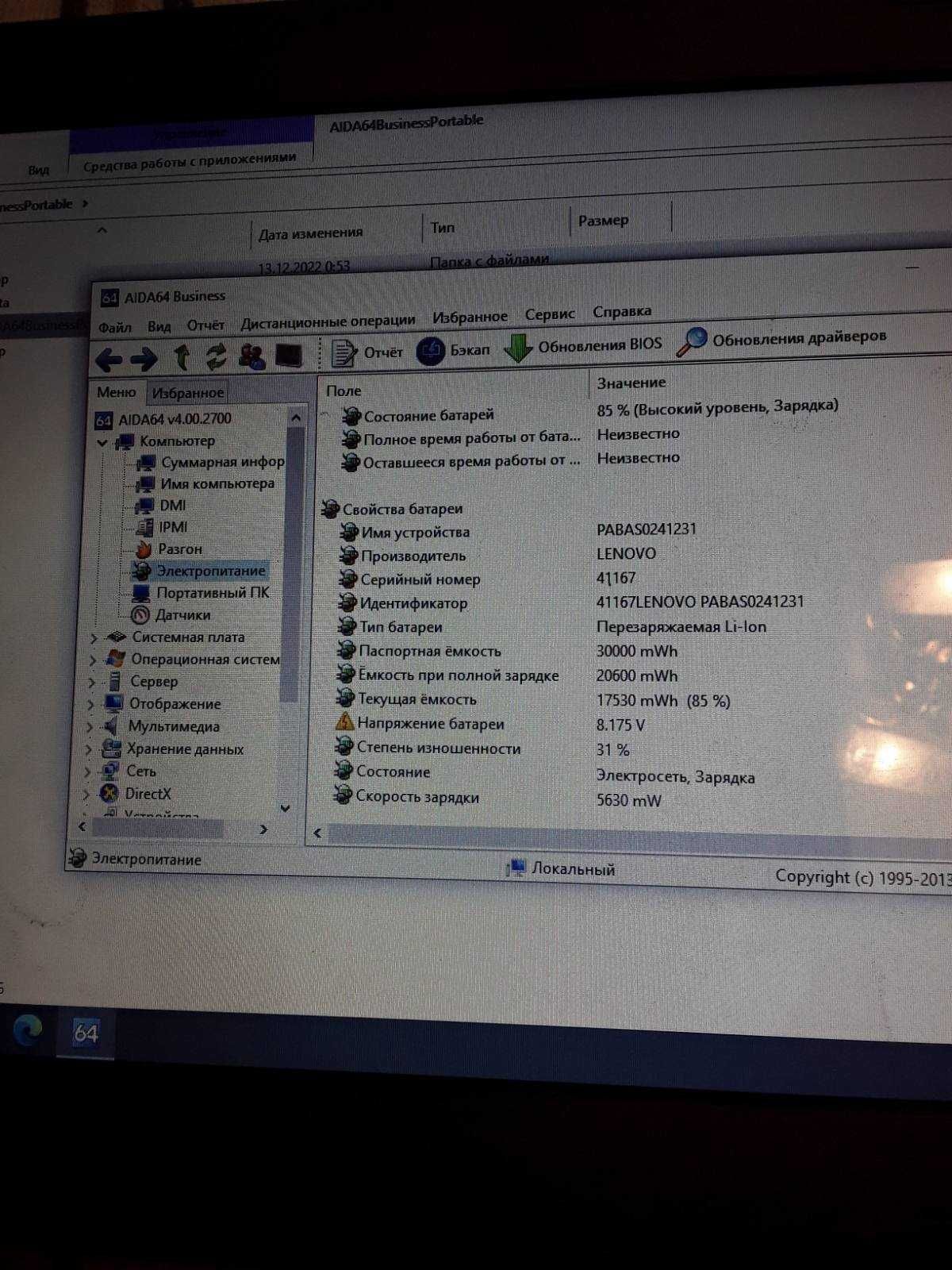Image resolution: width=952 pixels, height=1270 pixels.
Task: Expand the Системная плата node
Action: pyautogui.click(x=94, y=638)
